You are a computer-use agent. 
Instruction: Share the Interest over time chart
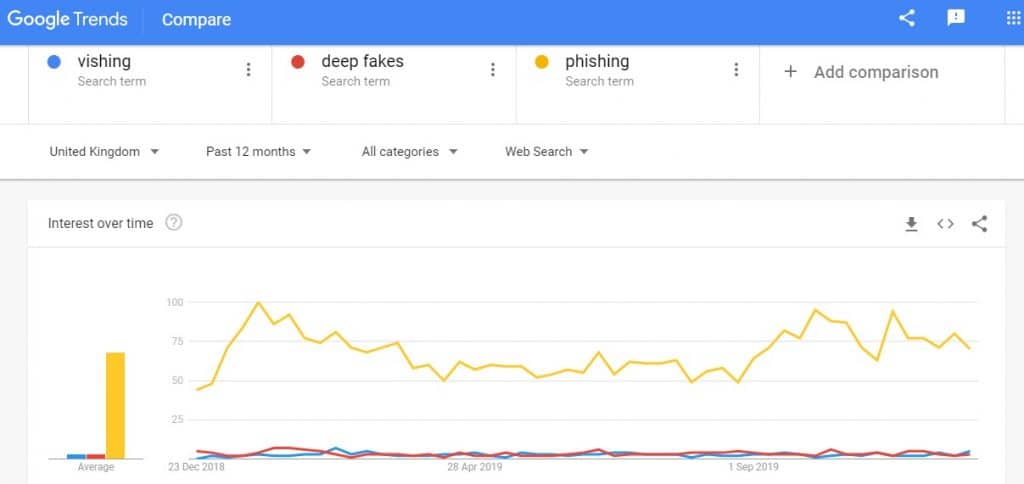pyautogui.click(x=979, y=224)
